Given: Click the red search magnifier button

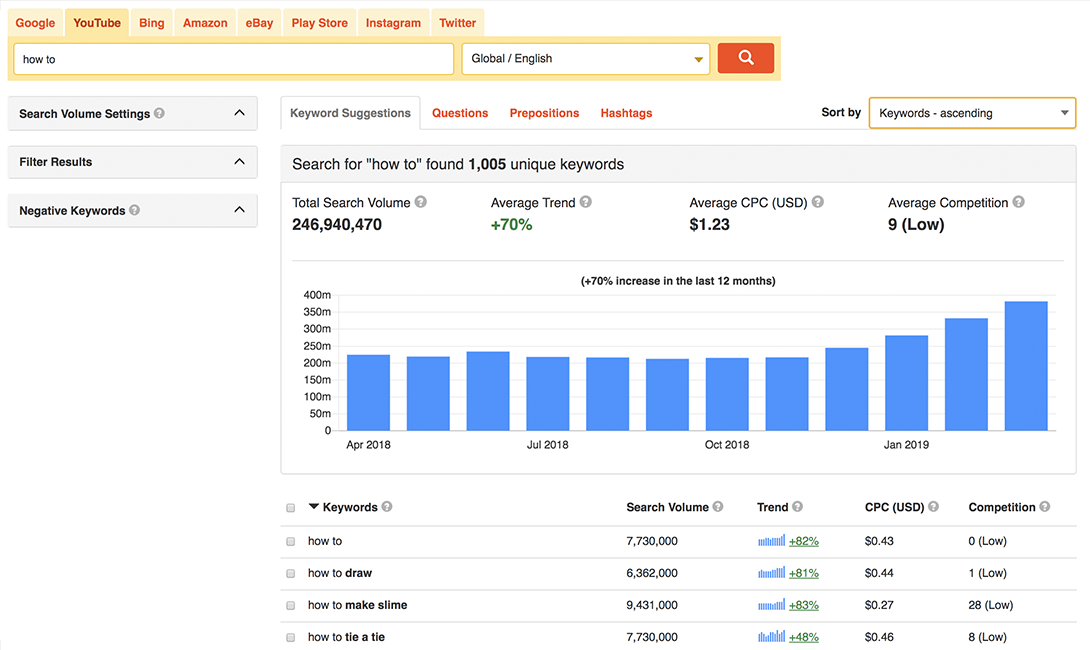Looking at the screenshot, I should click(x=745, y=58).
